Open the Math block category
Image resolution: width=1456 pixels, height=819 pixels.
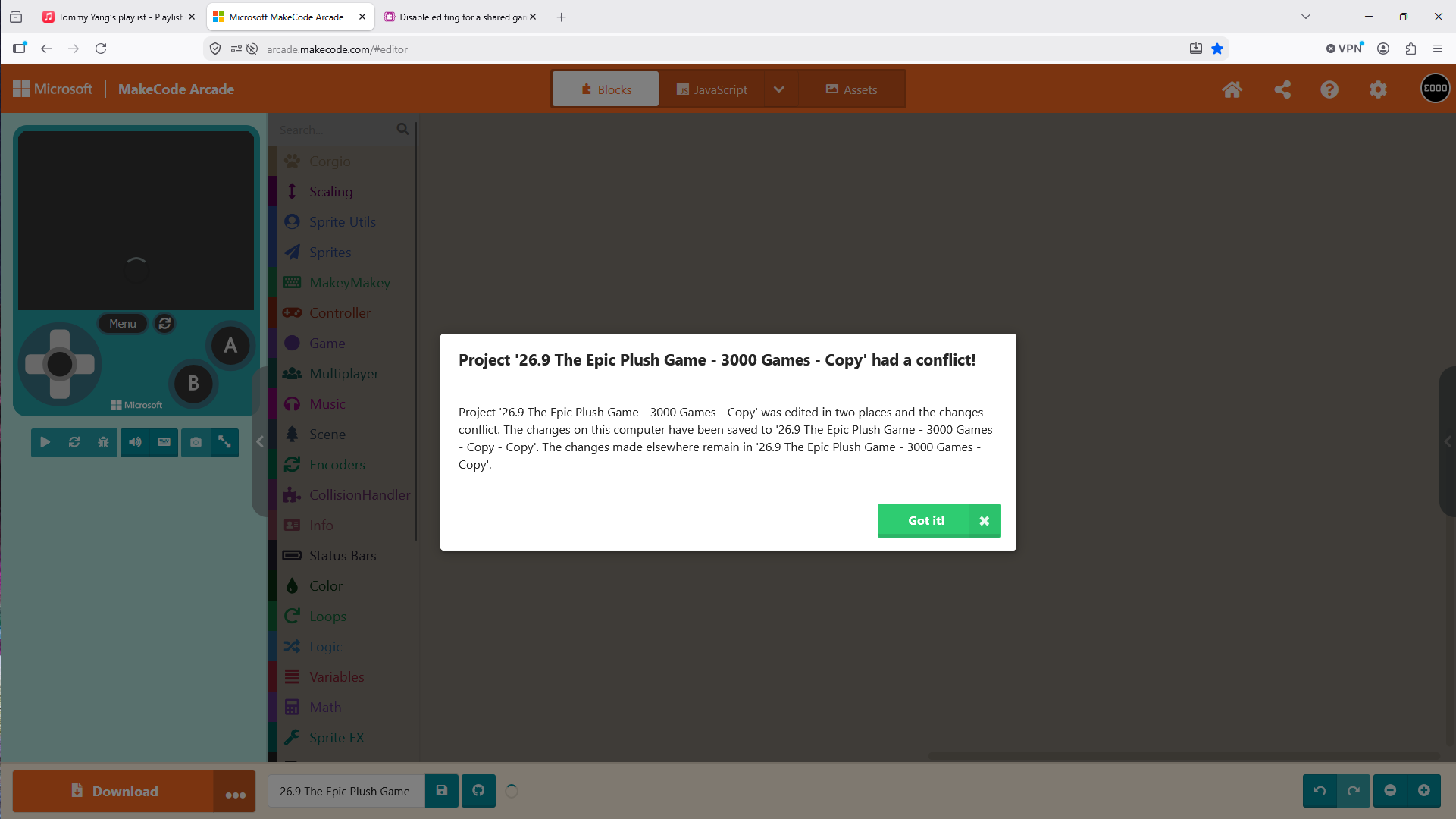click(342, 708)
